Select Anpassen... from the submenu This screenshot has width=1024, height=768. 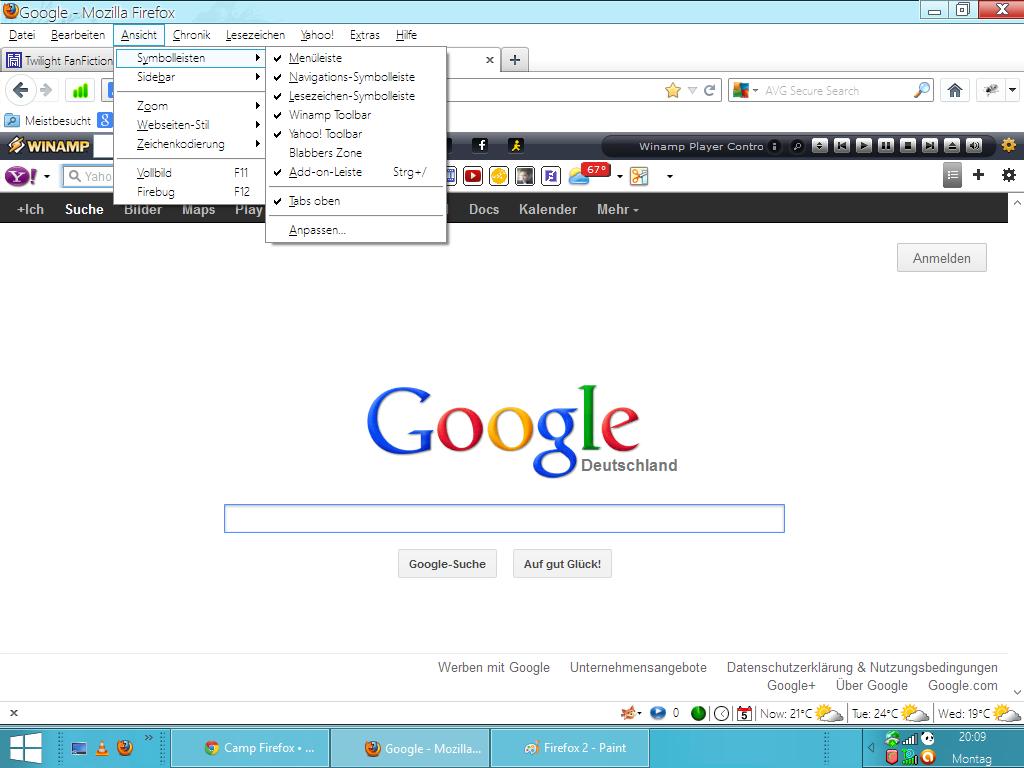pos(317,230)
